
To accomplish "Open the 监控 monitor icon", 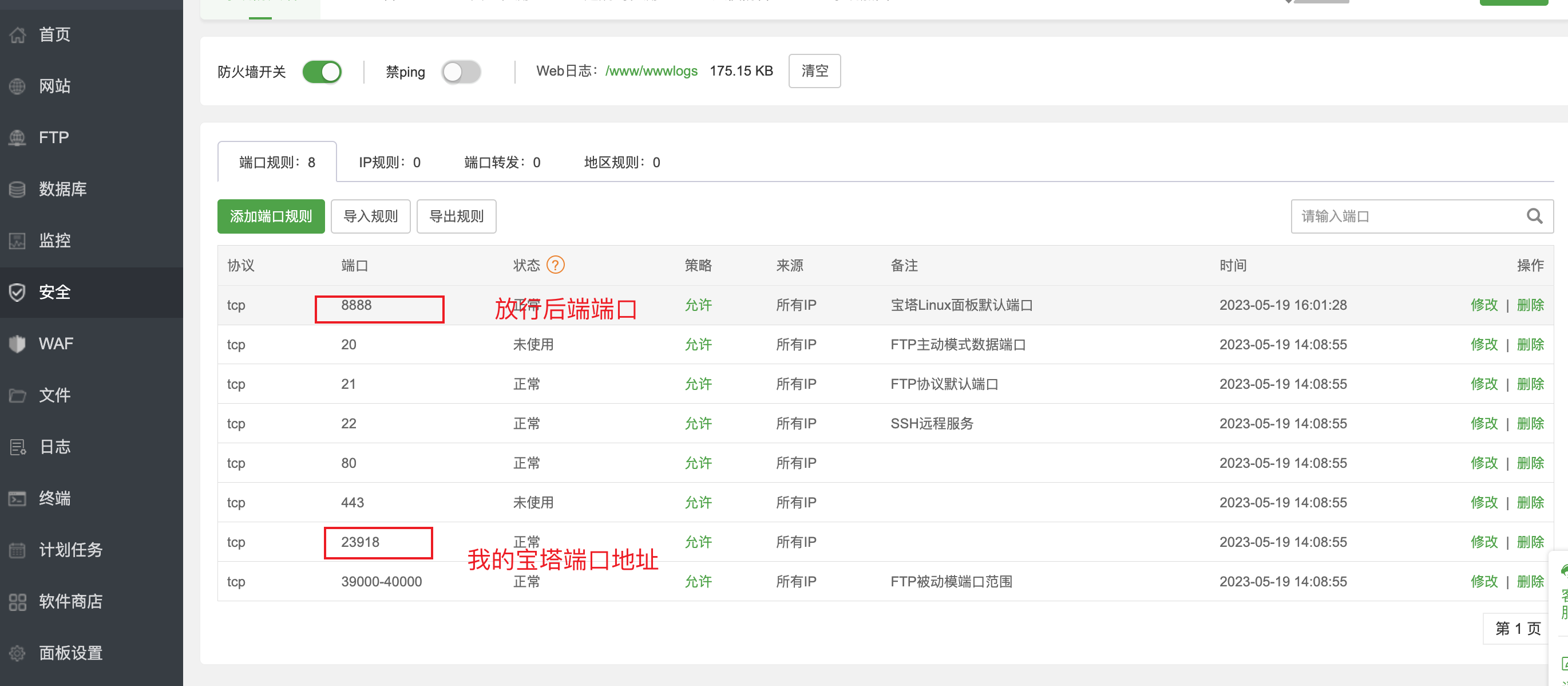I will (x=18, y=240).
